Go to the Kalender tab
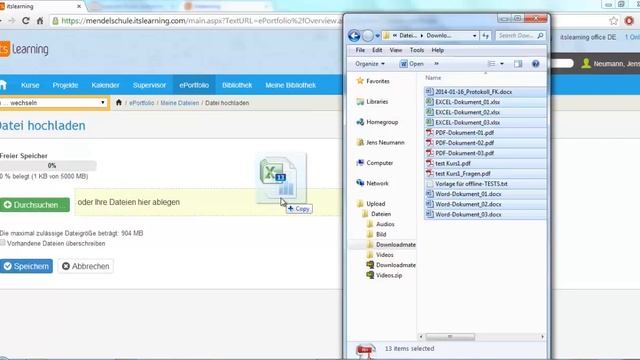 [x=105, y=85]
